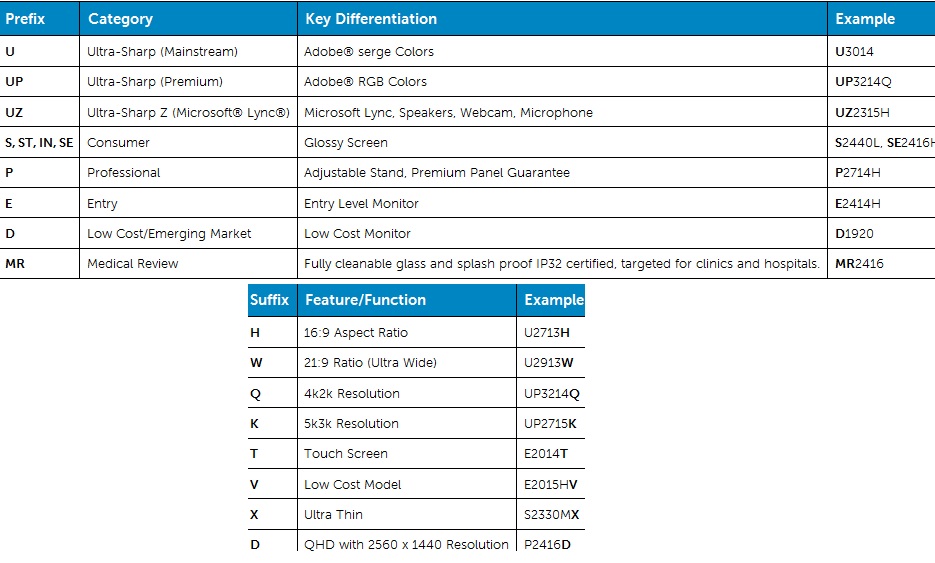Click 'Adjustable Stand, Premium Panel Guarantee' text

coord(437,173)
